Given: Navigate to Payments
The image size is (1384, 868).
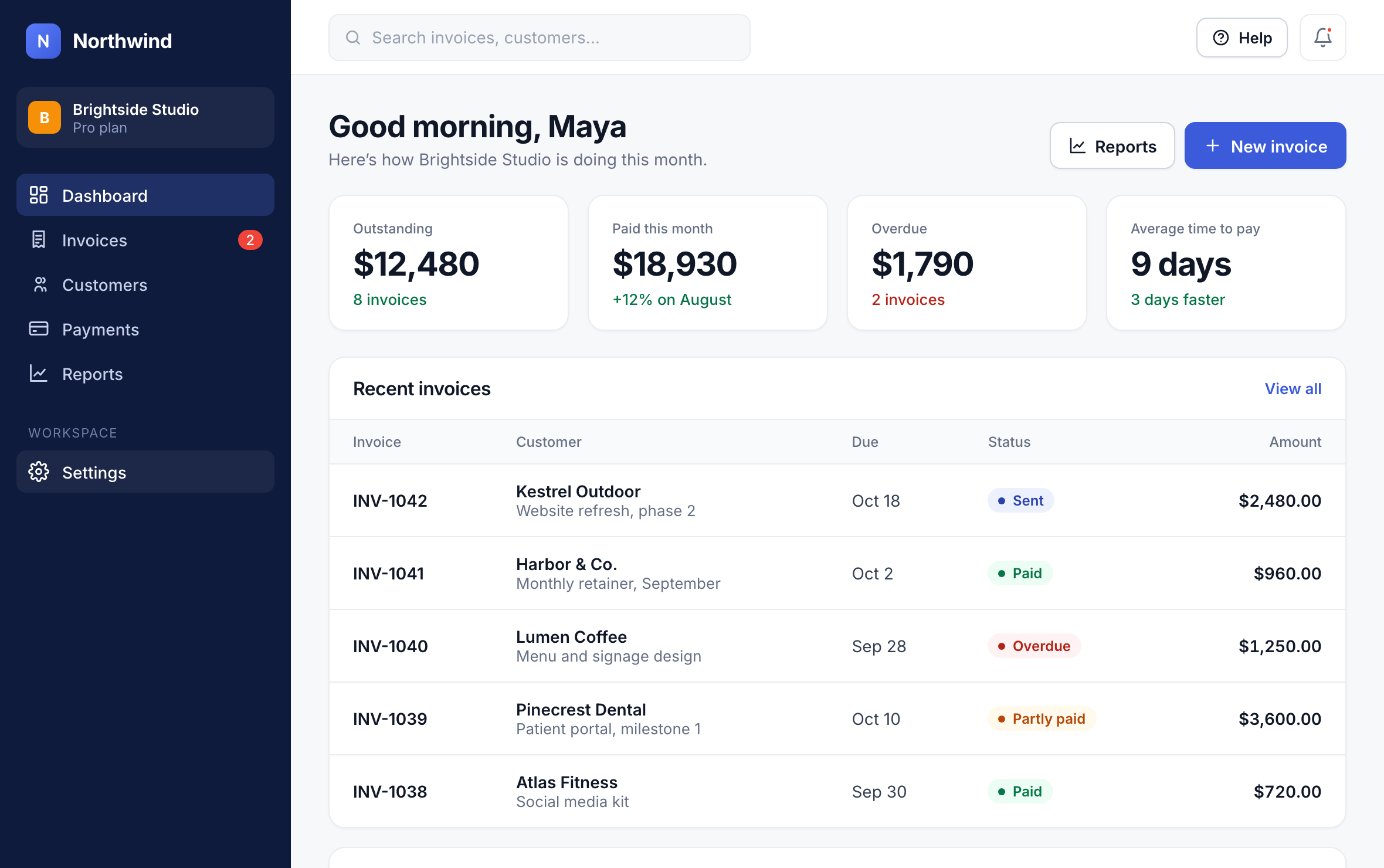Looking at the screenshot, I should (x=145, y=329).
